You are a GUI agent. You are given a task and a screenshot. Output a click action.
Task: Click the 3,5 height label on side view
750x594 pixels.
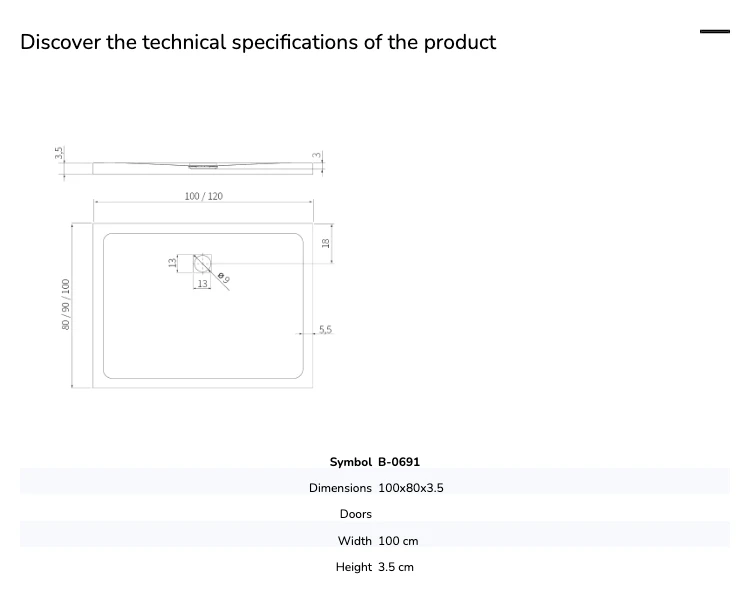[59, 153]
